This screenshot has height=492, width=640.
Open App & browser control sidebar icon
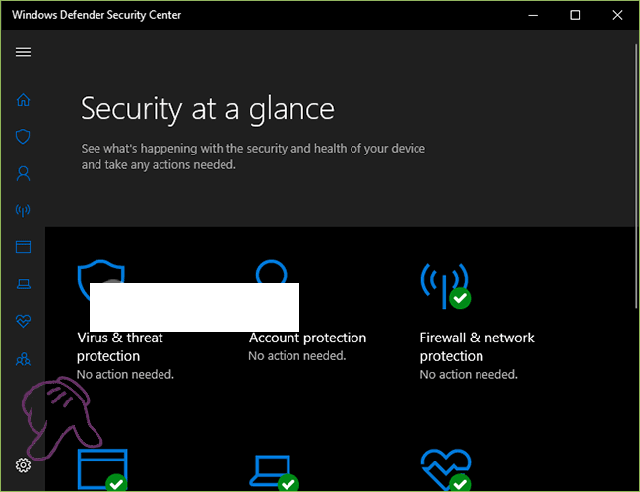tap(23, 247)
